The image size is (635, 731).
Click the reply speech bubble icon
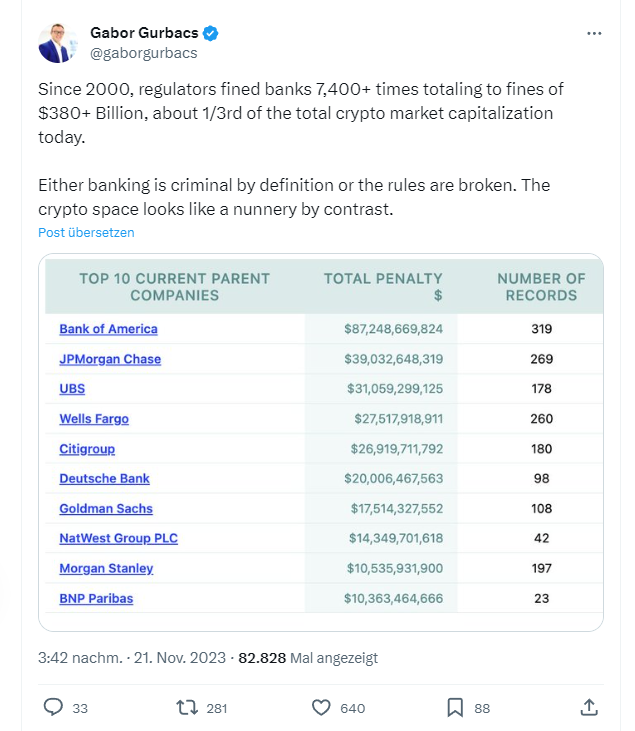pos(53,707)
